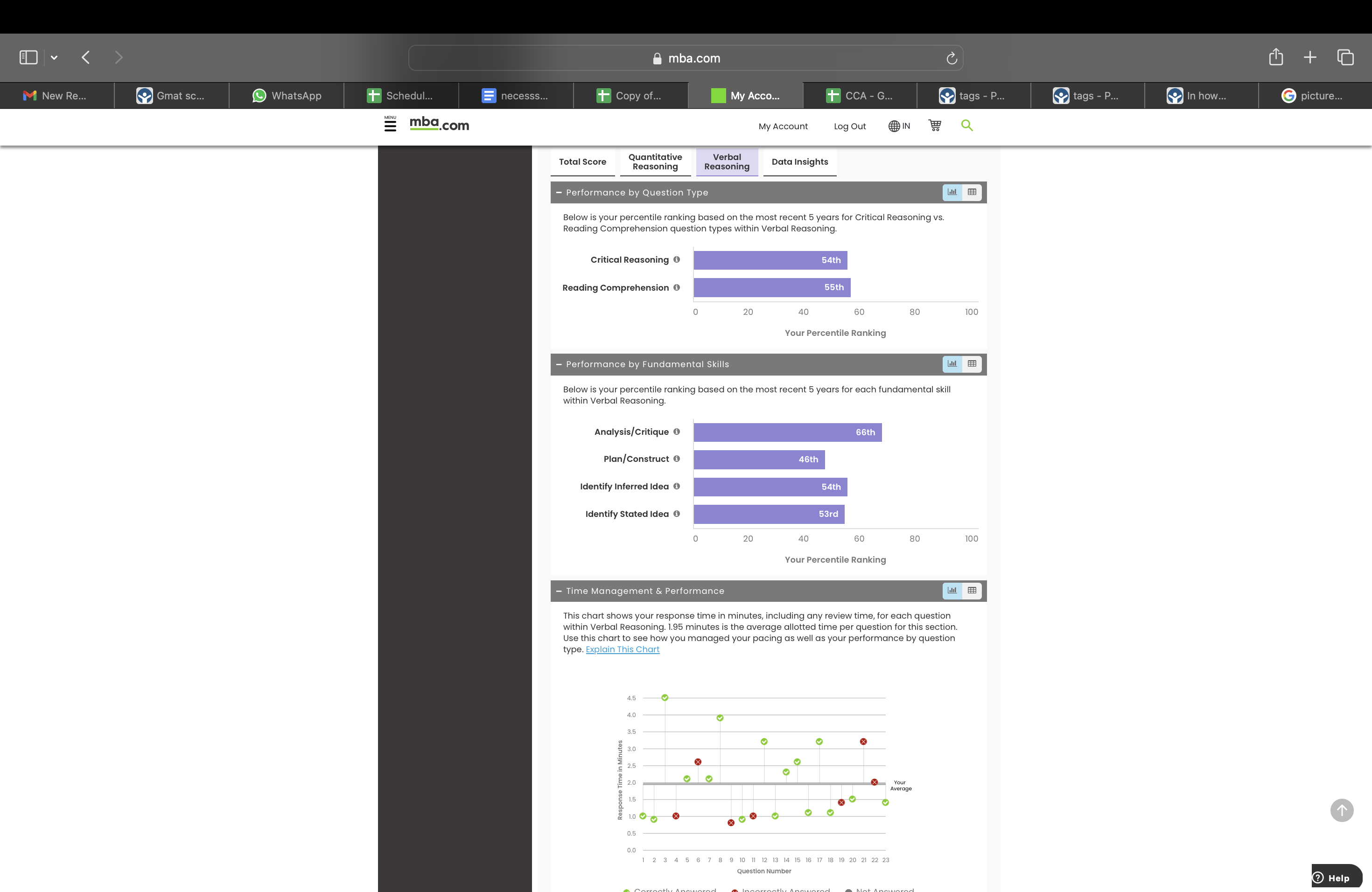This screenshot has height=892, width=1372.
Task: Click the Explain This Chart link
Action: tap(622, 649)
